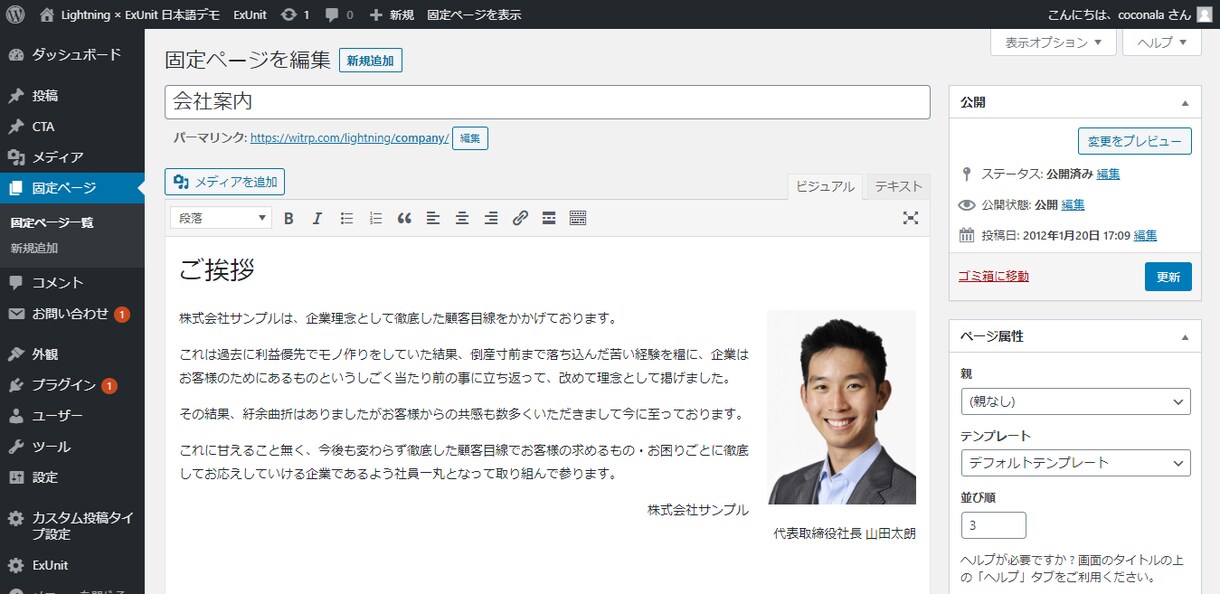
Task: Go to 投稿 posts menu
Action: click(72, 96)
